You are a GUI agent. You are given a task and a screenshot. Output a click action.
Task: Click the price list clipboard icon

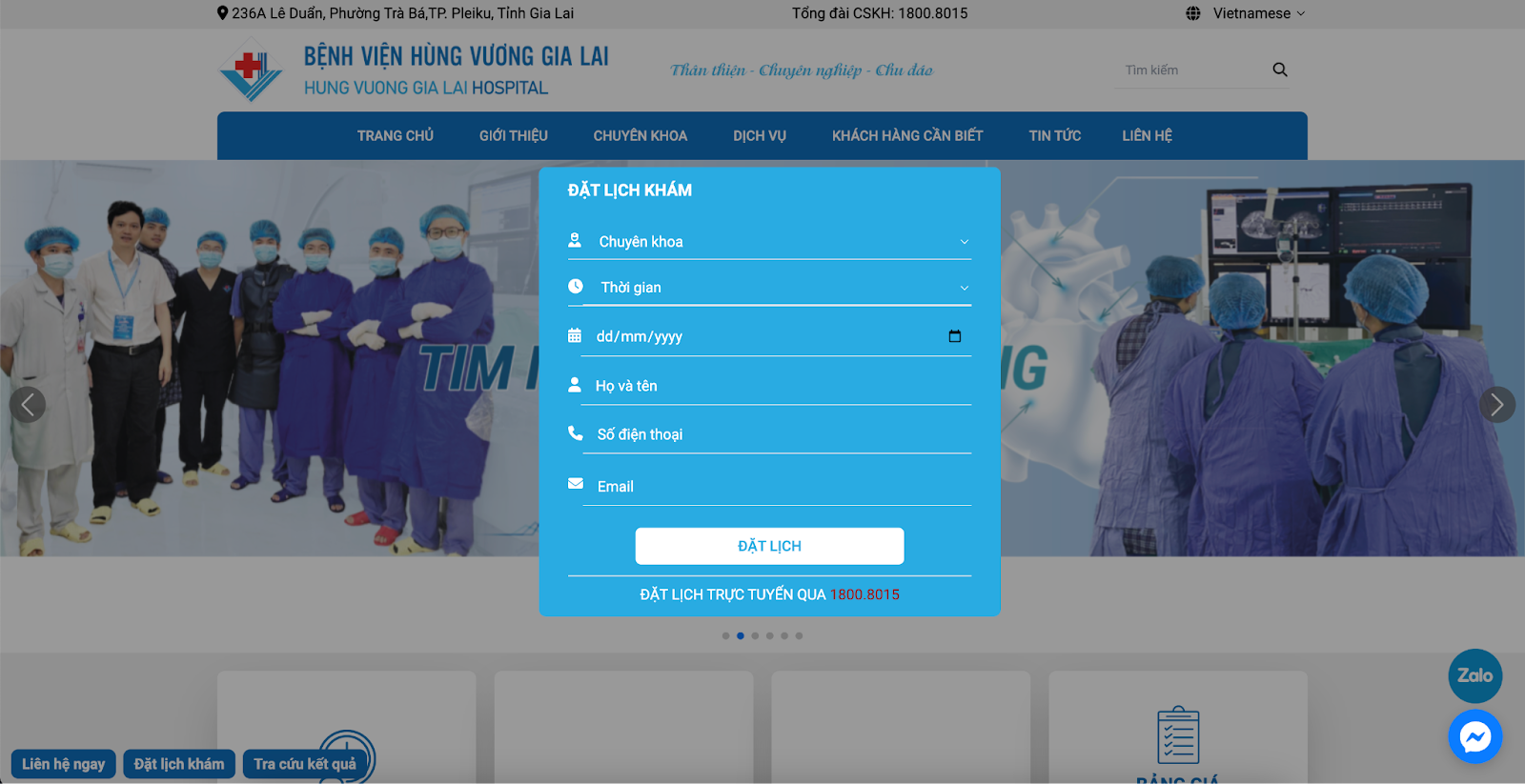1178,734
